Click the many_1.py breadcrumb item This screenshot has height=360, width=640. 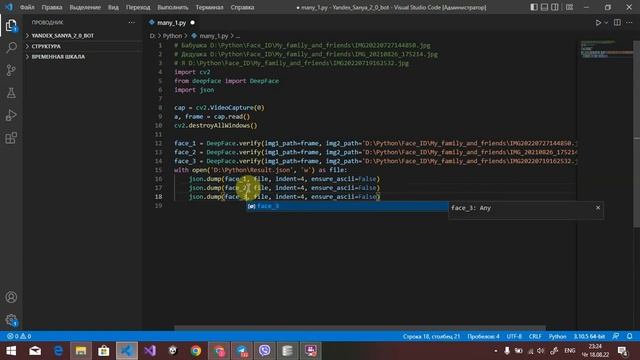(x=213, y=36)
